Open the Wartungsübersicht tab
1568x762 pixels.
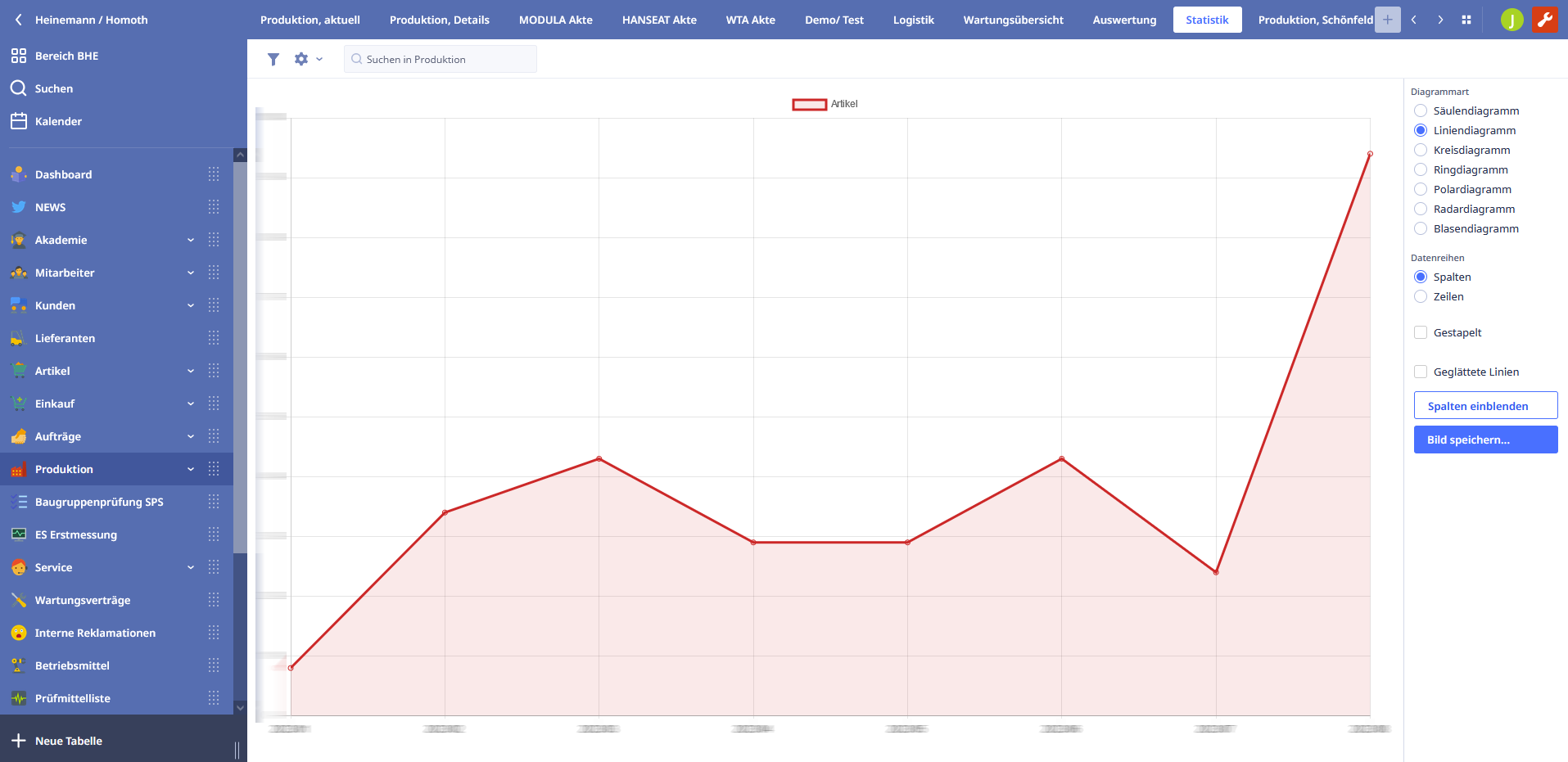point(1014,20)
